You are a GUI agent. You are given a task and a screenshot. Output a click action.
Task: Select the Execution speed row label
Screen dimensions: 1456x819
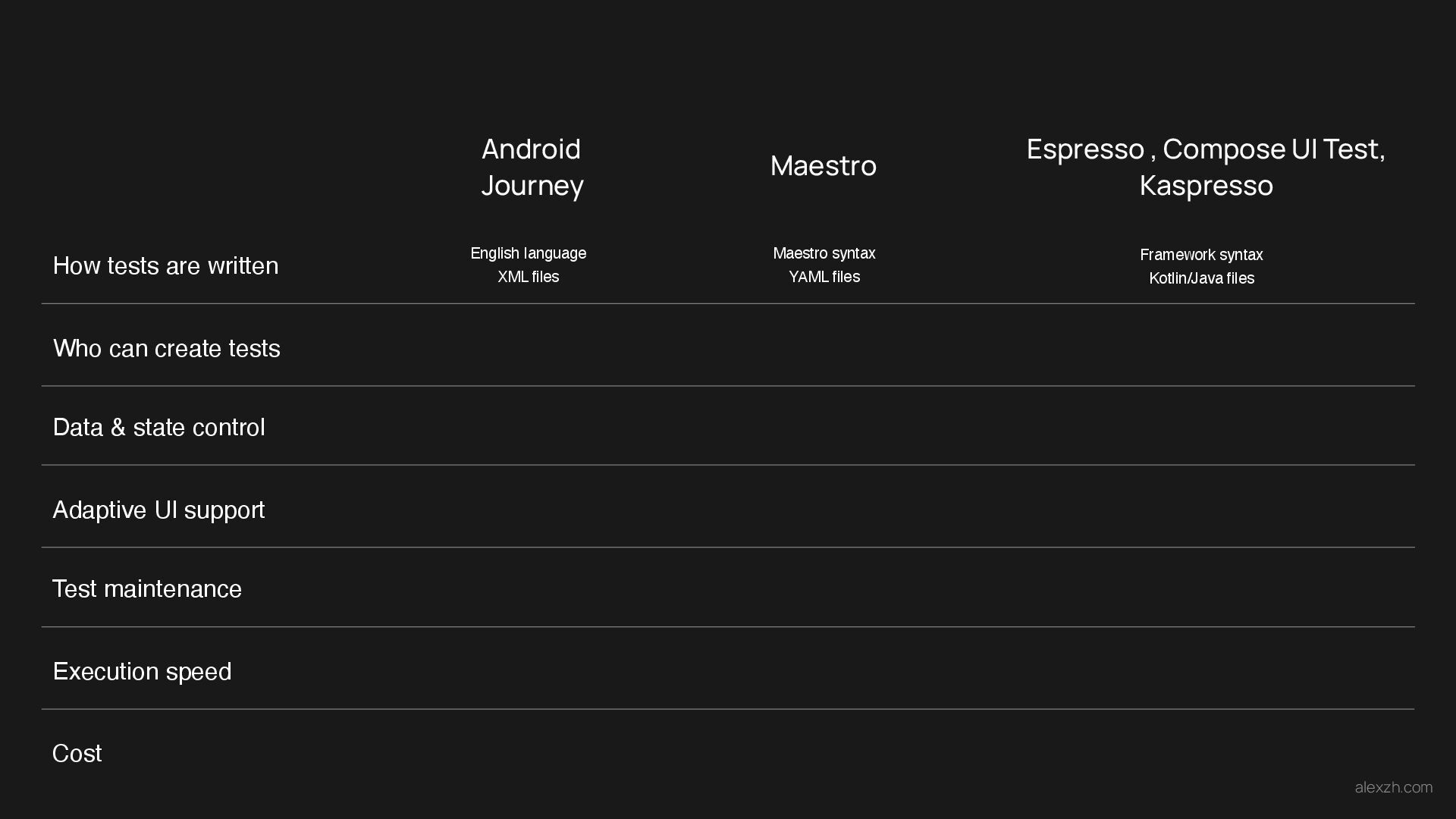point(142,672)
